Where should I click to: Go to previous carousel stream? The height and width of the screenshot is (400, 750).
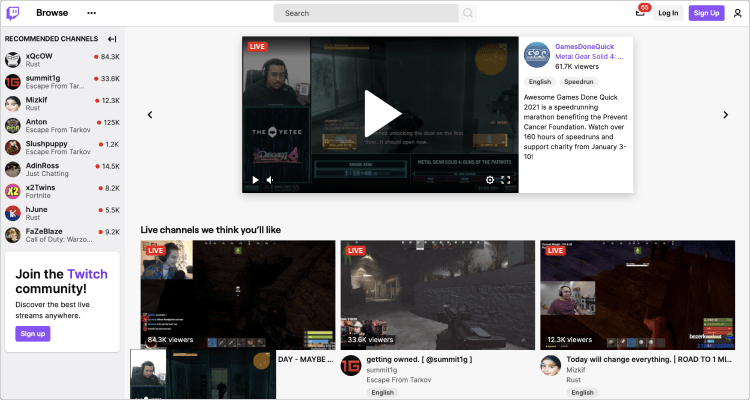[149, 115]
